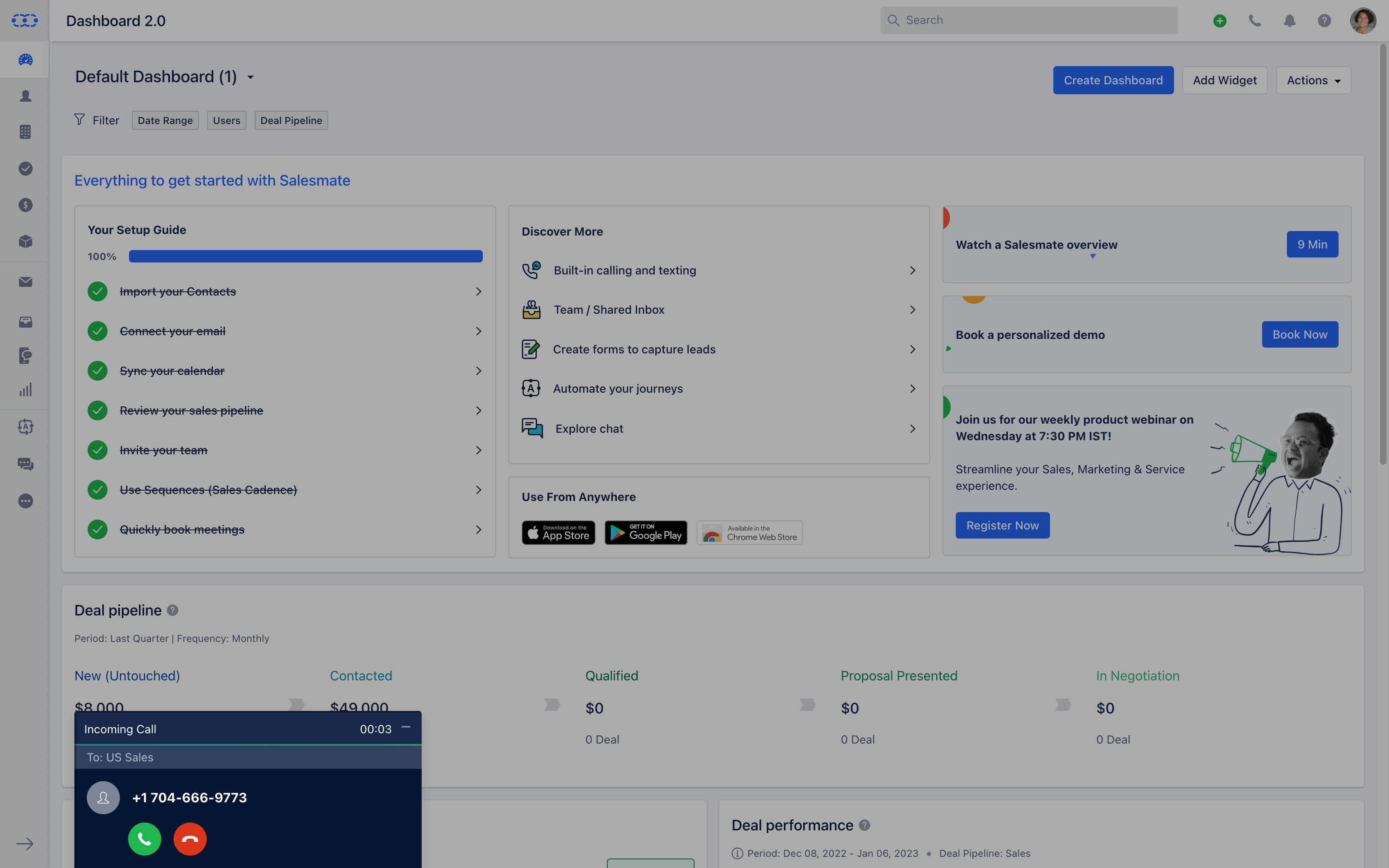The image size is (1389, 868).
Task: Open the phone dialer icon in header
Action: (1255, 21)
